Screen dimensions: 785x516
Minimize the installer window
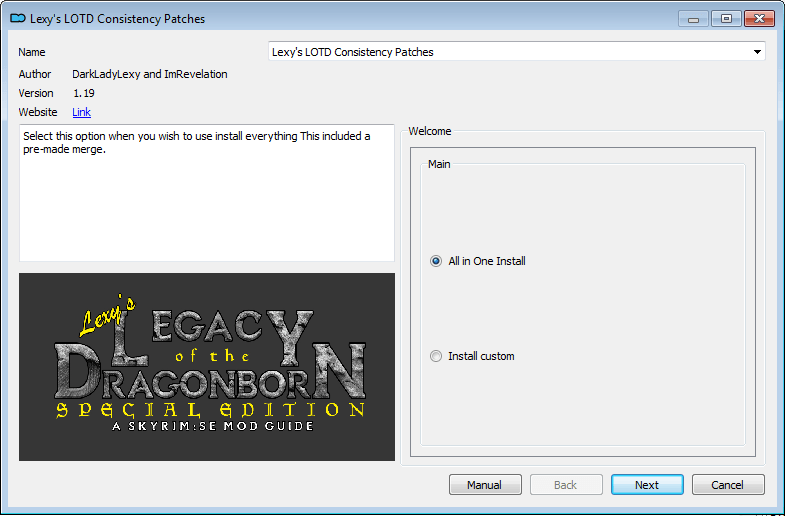[x=693, y=19]
